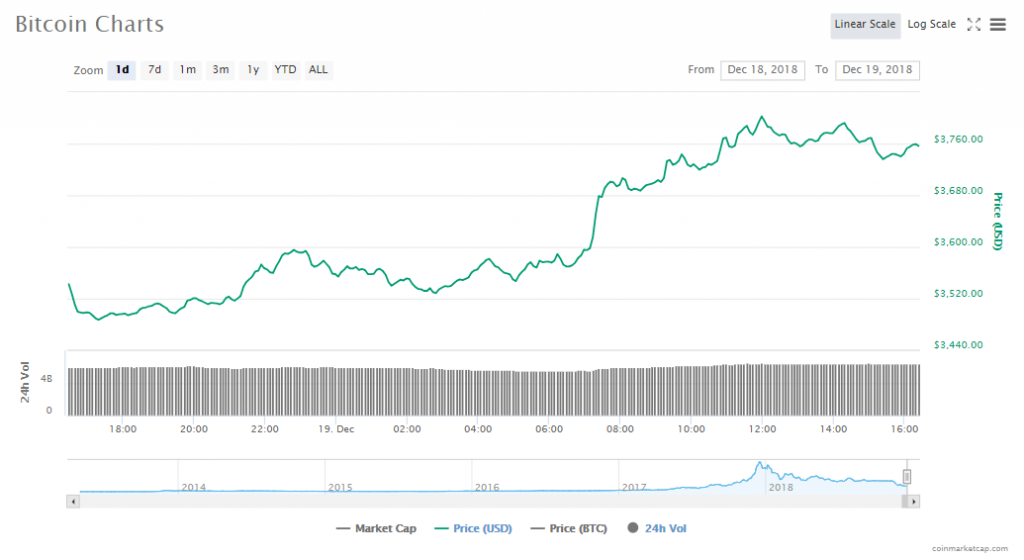Choose the YTD zoom option
The width and height of the screenshot is (1024, 560).
coord(285,70)
